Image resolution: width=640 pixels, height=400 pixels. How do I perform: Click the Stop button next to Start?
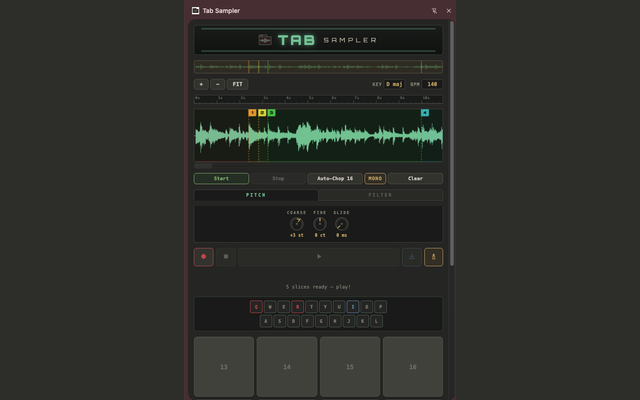[x=278, y=178]
